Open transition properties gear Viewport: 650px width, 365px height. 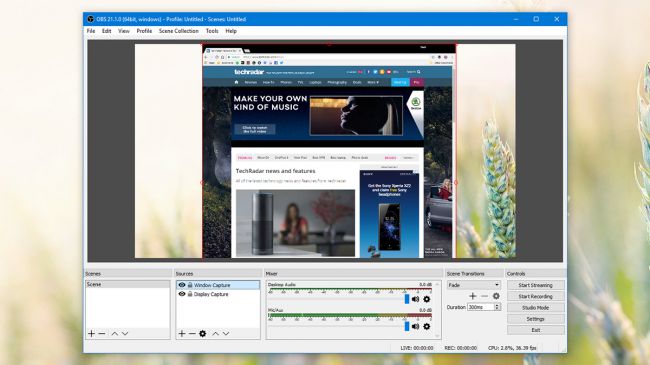tap(496, 296)
